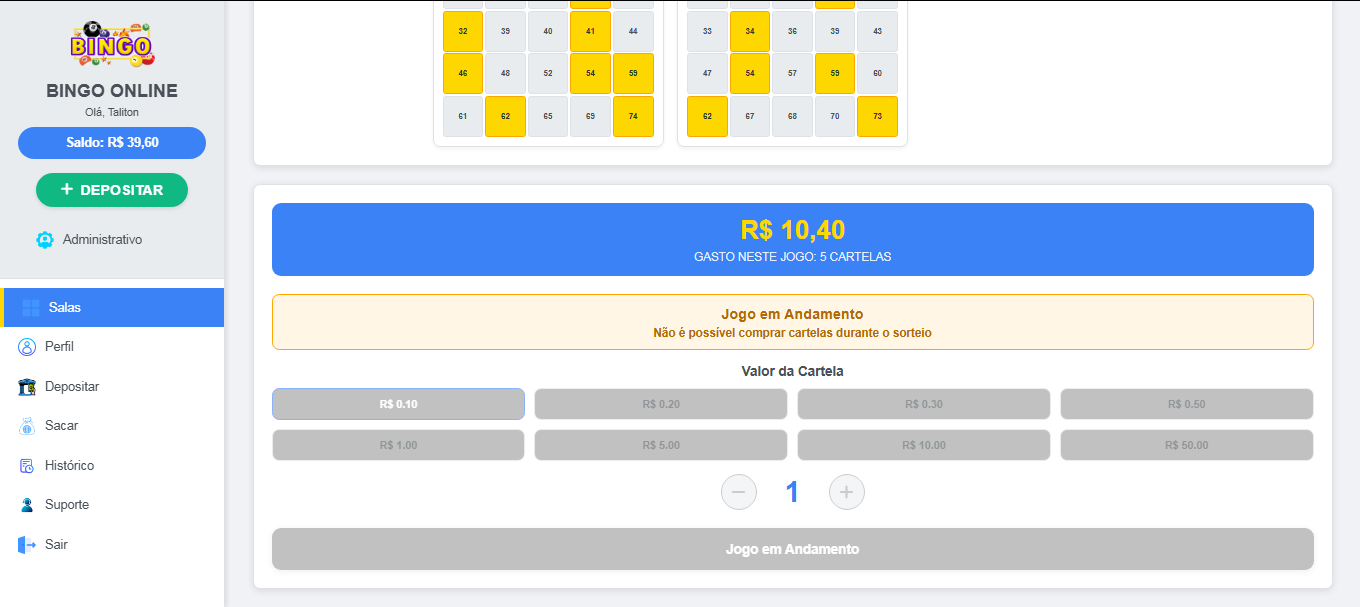Click the disabled R$ 5.00 option

tap(660, 444)
